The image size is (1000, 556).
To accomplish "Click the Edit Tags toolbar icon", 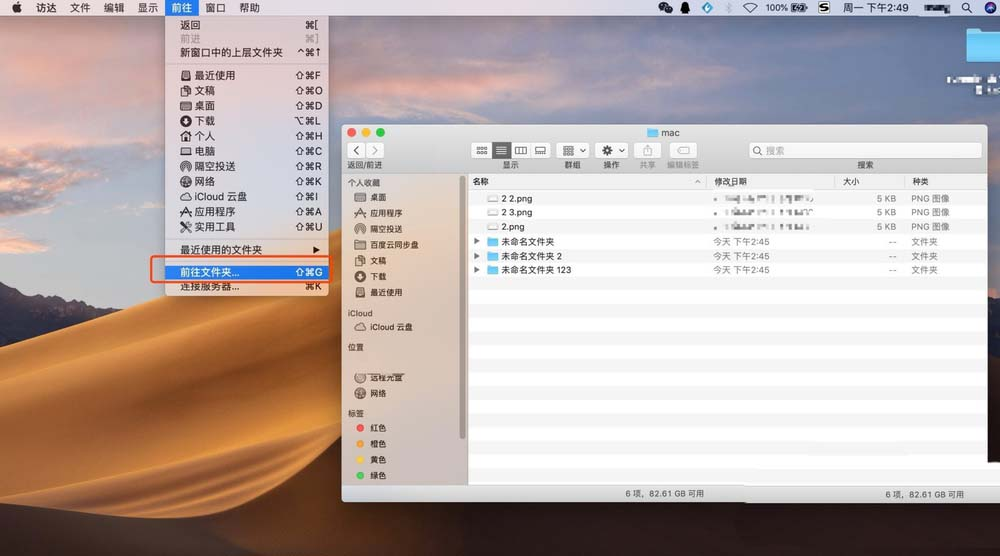I will (682, 150).
